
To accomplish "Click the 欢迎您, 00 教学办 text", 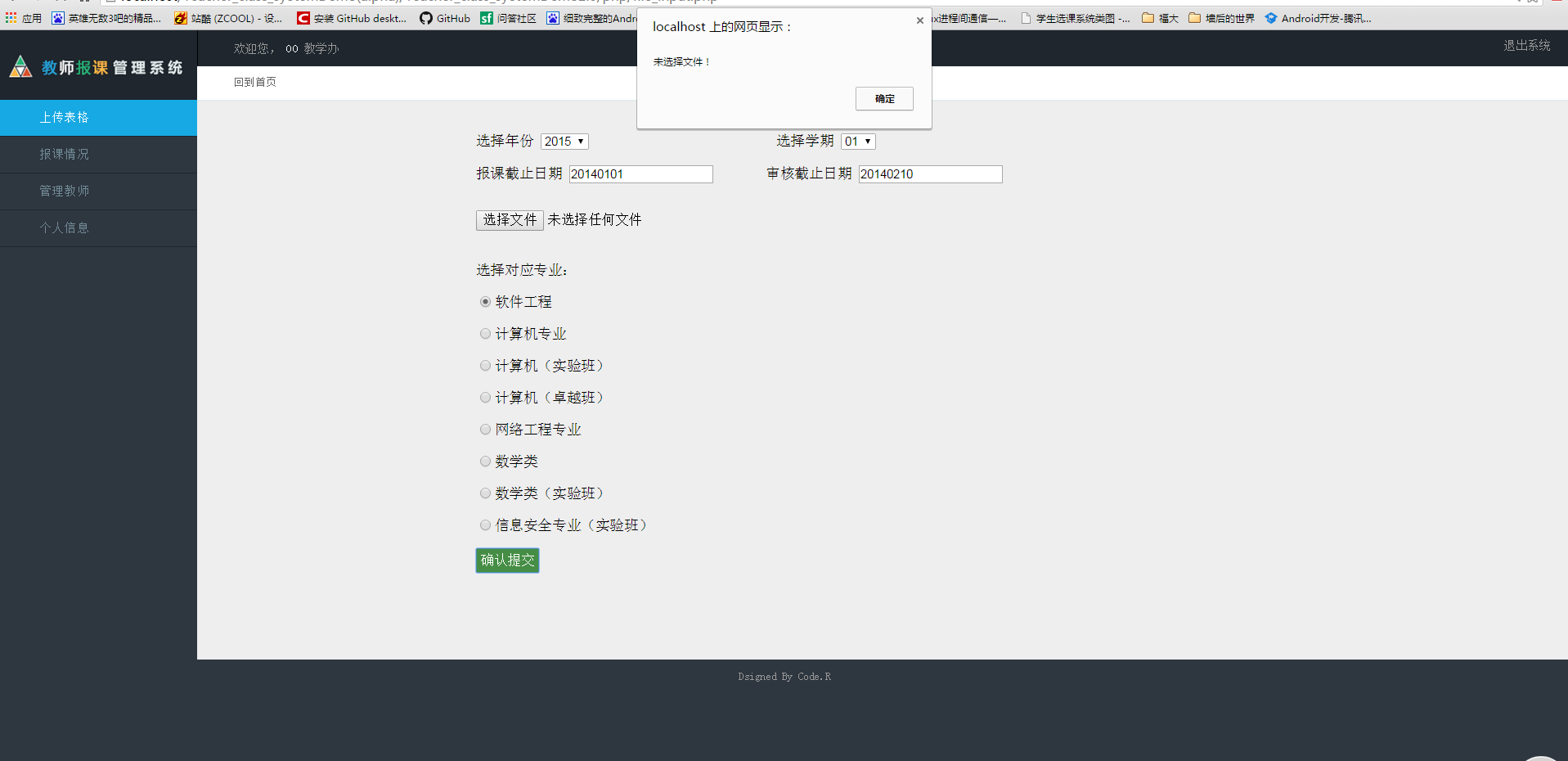I will (286, 49).
